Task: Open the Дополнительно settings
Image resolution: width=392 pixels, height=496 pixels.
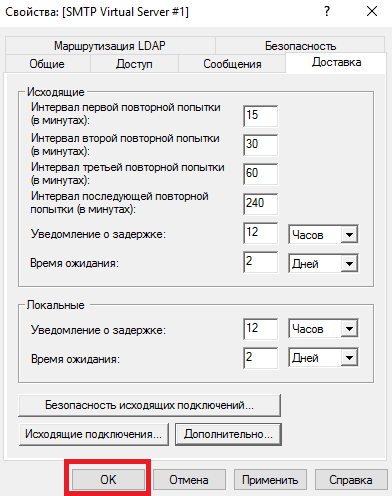Action: [x=228, y=434]
